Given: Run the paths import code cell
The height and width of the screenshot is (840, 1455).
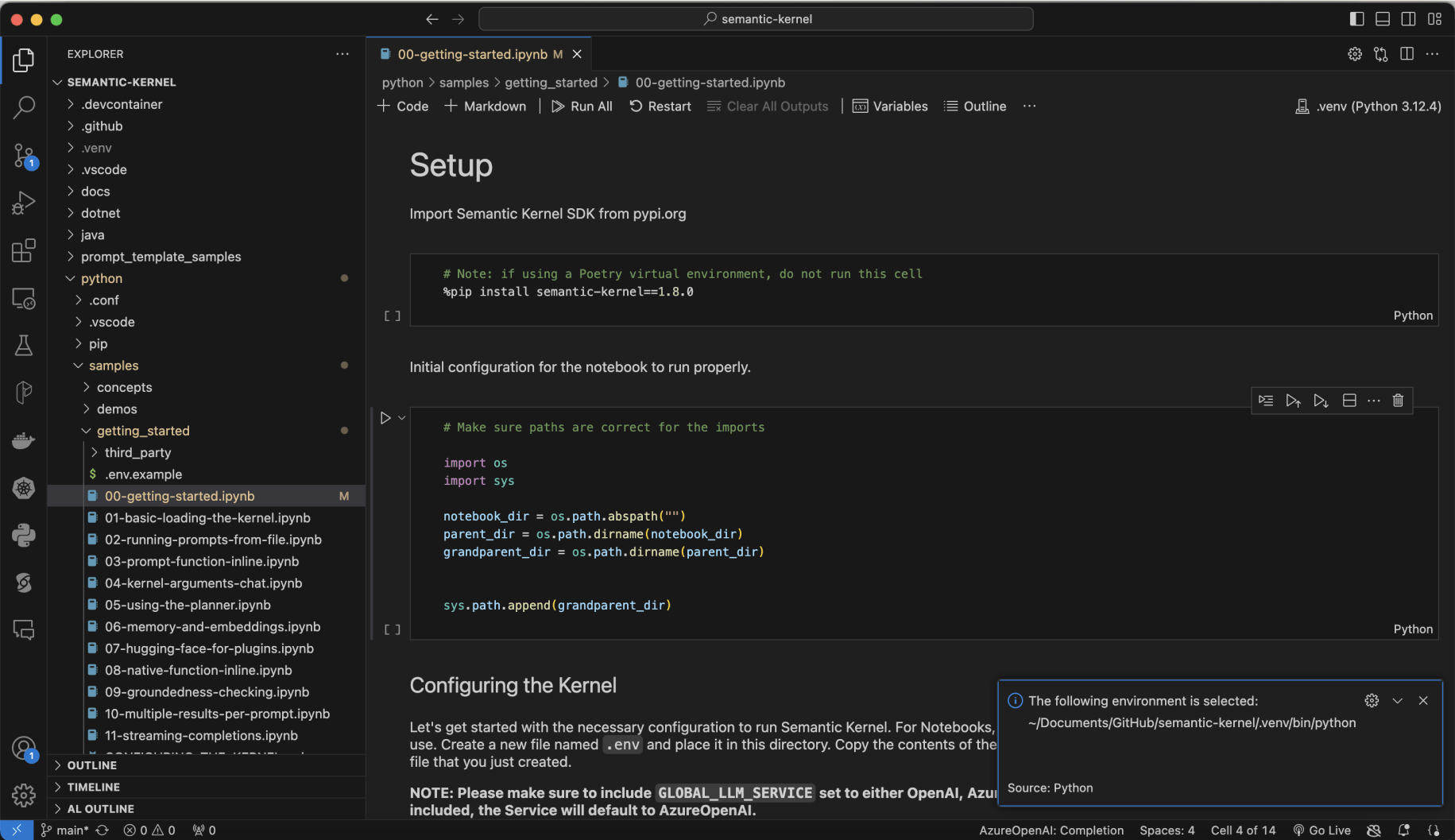Looking at the screenshot, I should 385,418.
